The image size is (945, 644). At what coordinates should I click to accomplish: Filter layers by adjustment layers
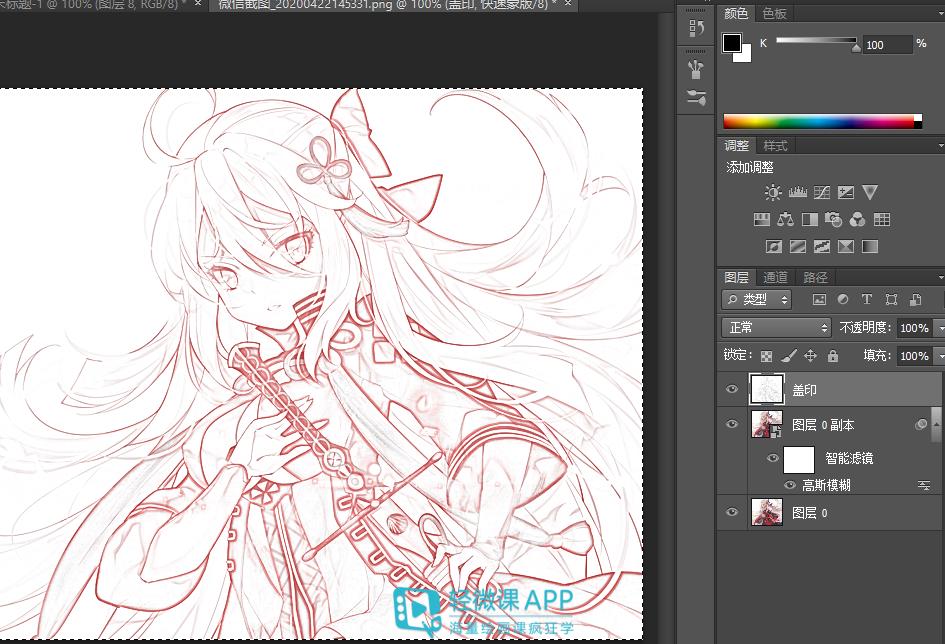(843, 299)
